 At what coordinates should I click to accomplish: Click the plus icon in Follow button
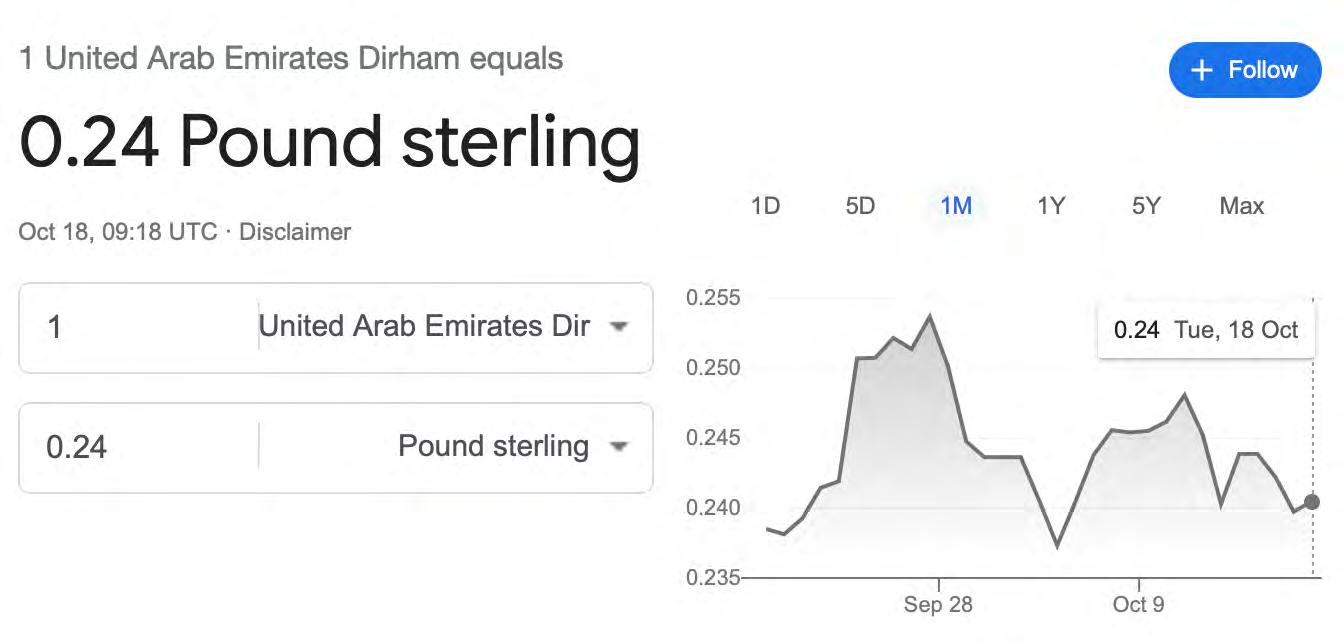click(1203, 70)
